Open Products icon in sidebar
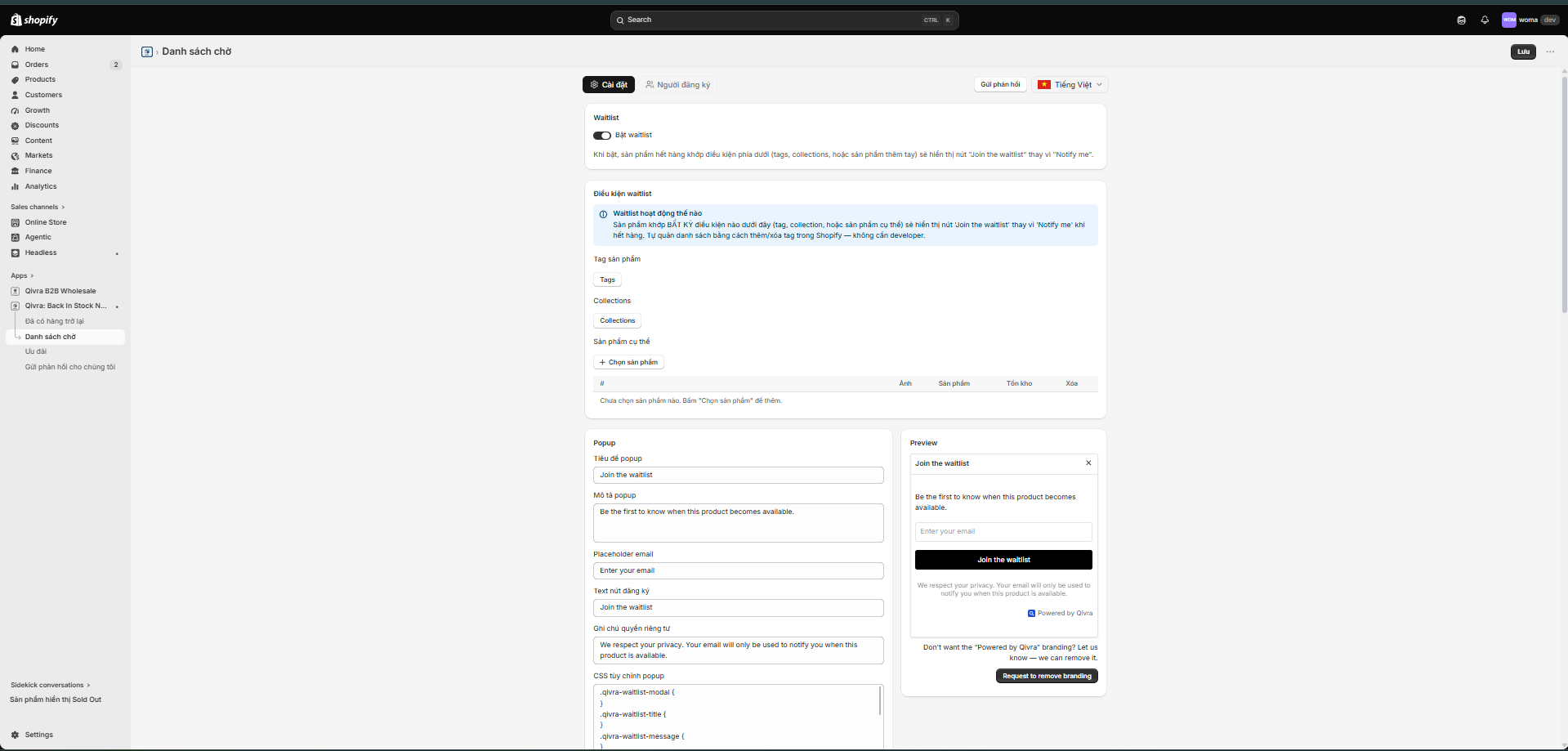 click(x=15, y=80)
